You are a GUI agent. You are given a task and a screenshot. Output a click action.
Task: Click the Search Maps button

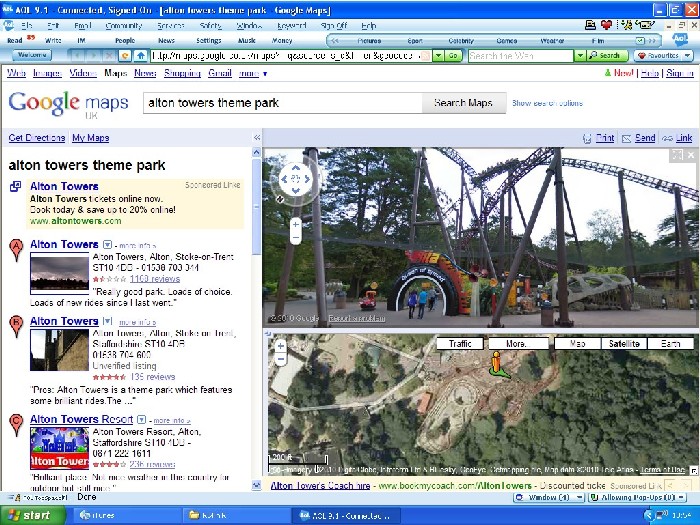point(463,103)
